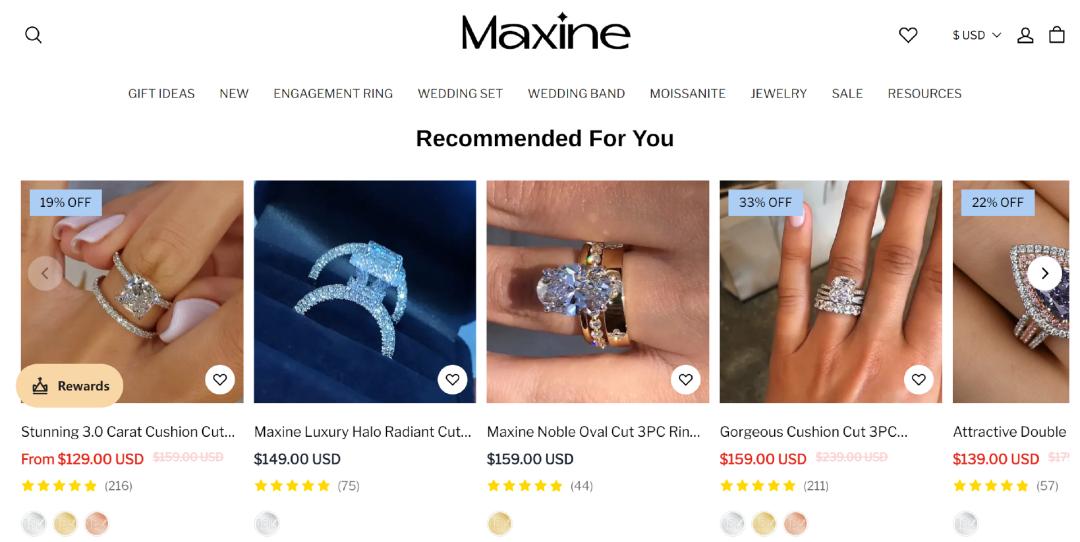Select rose gold swatch under Stunning 3.0 Carat
This screenshot has height=542, width=1080.
[x=97, y=524]
